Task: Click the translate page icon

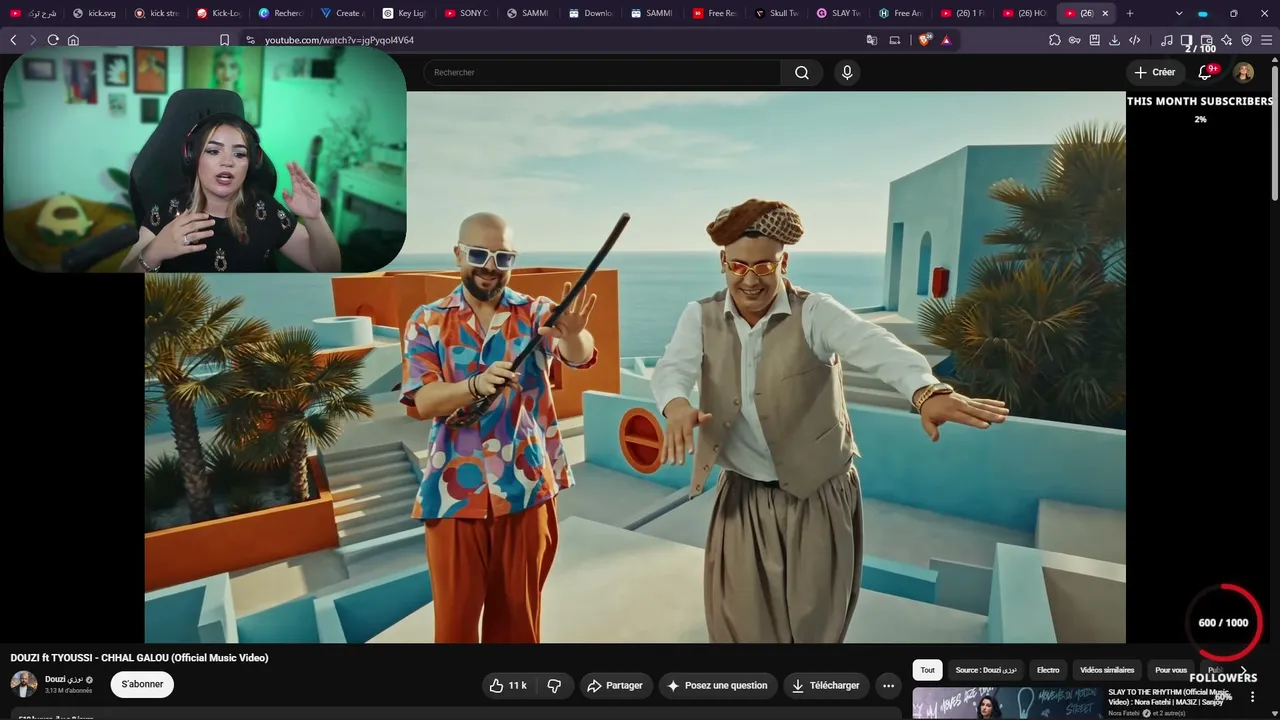Action: [872, 40]
